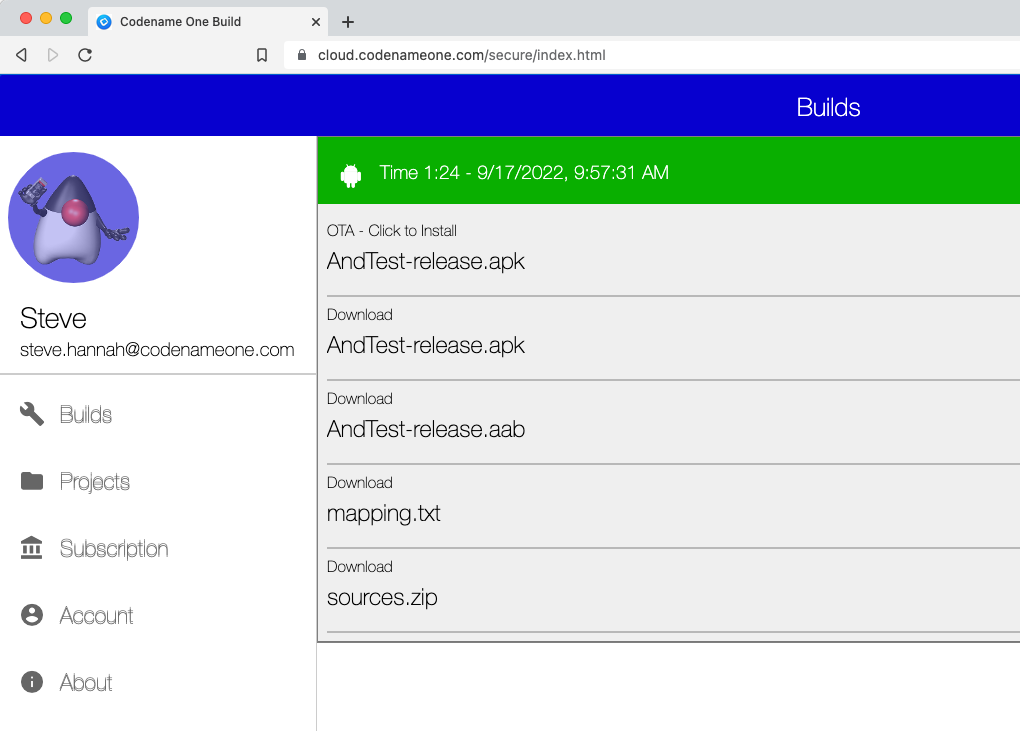Collapse the build header dated 9/17/2022
This screenshot has height=731, width=1020.
click(669, 171)
